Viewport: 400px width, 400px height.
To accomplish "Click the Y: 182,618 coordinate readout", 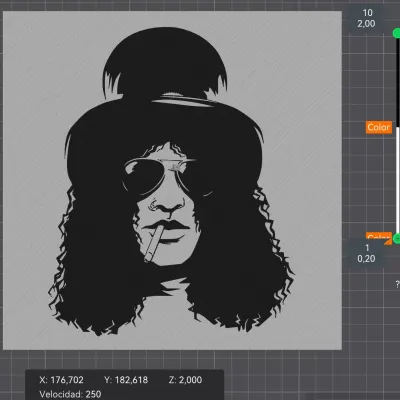I will pos(126,380).
